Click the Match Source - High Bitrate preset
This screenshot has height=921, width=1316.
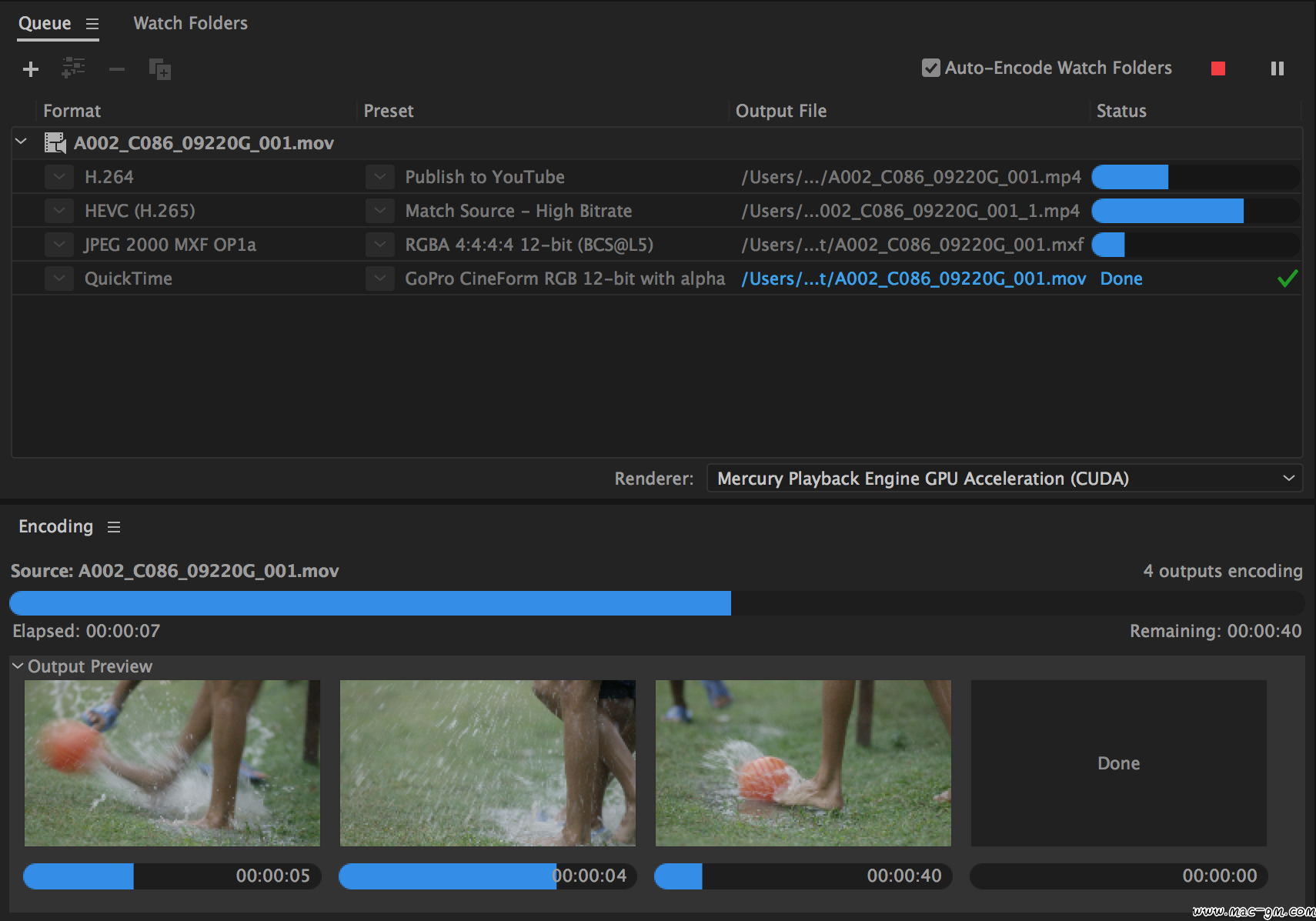[519, 211]
